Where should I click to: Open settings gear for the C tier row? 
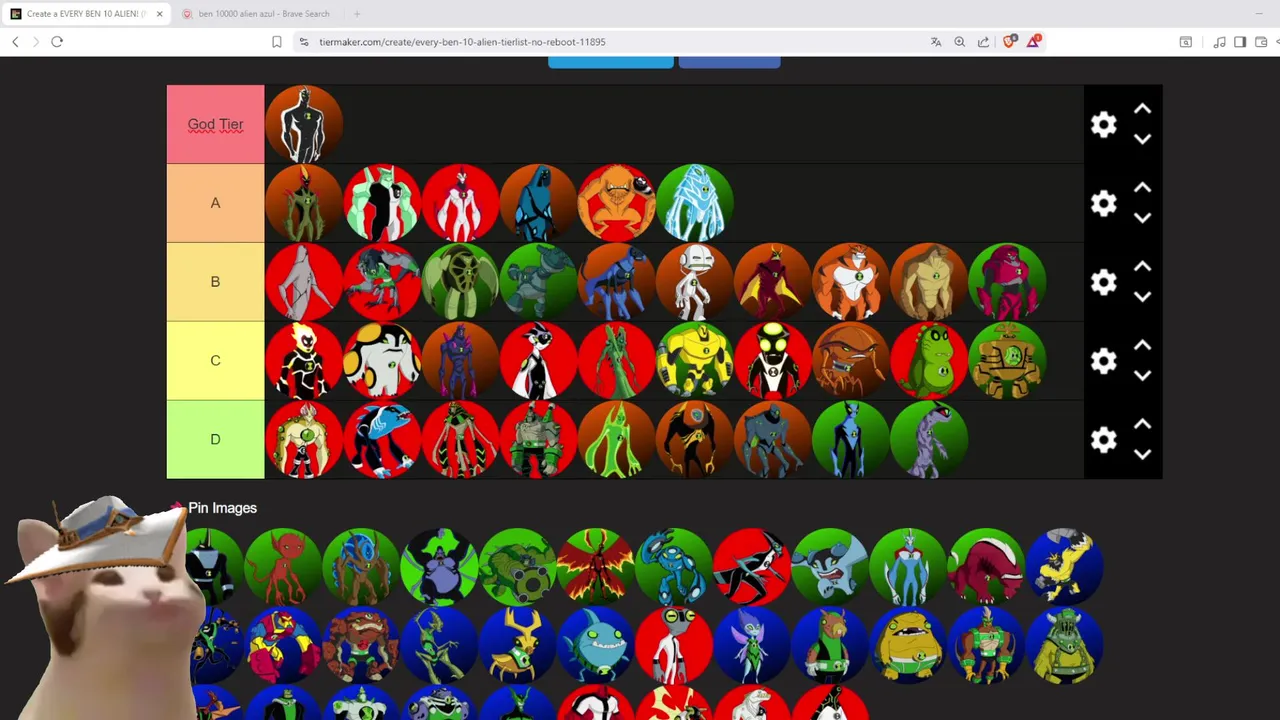1103,361
